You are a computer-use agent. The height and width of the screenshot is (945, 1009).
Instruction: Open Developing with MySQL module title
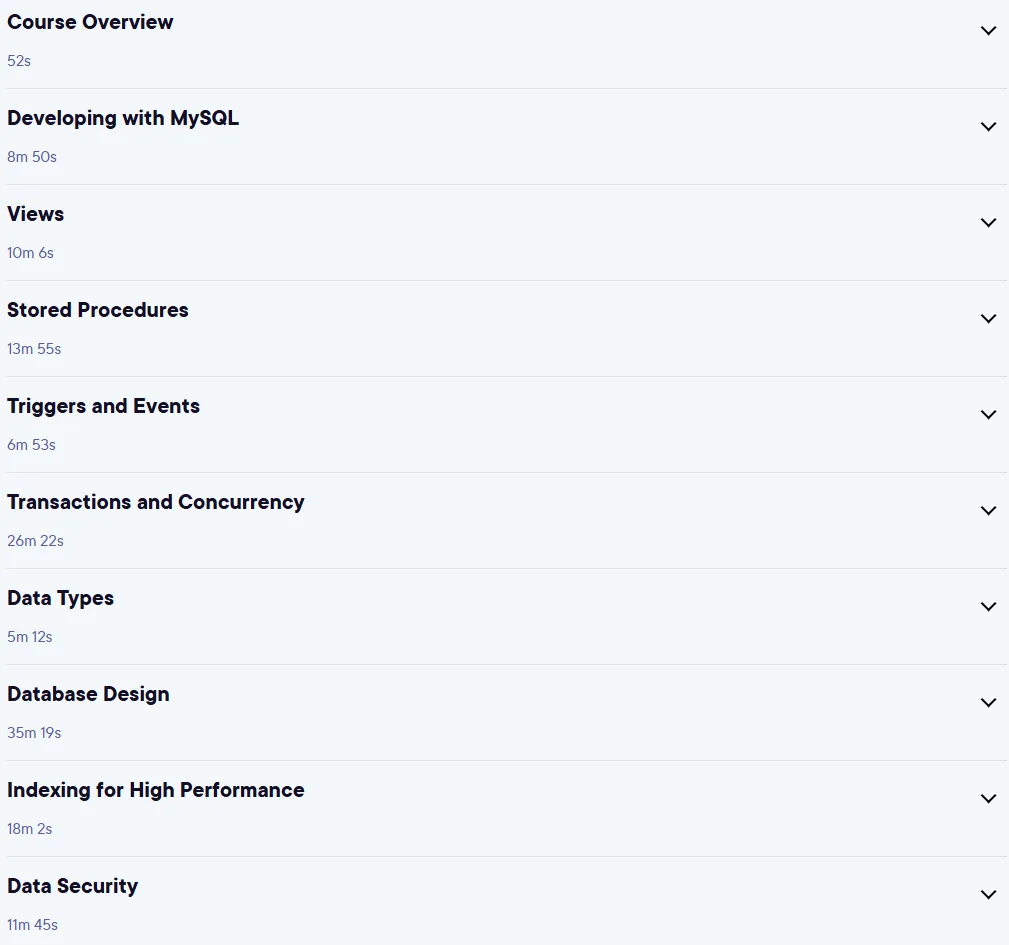coord(123,118)
